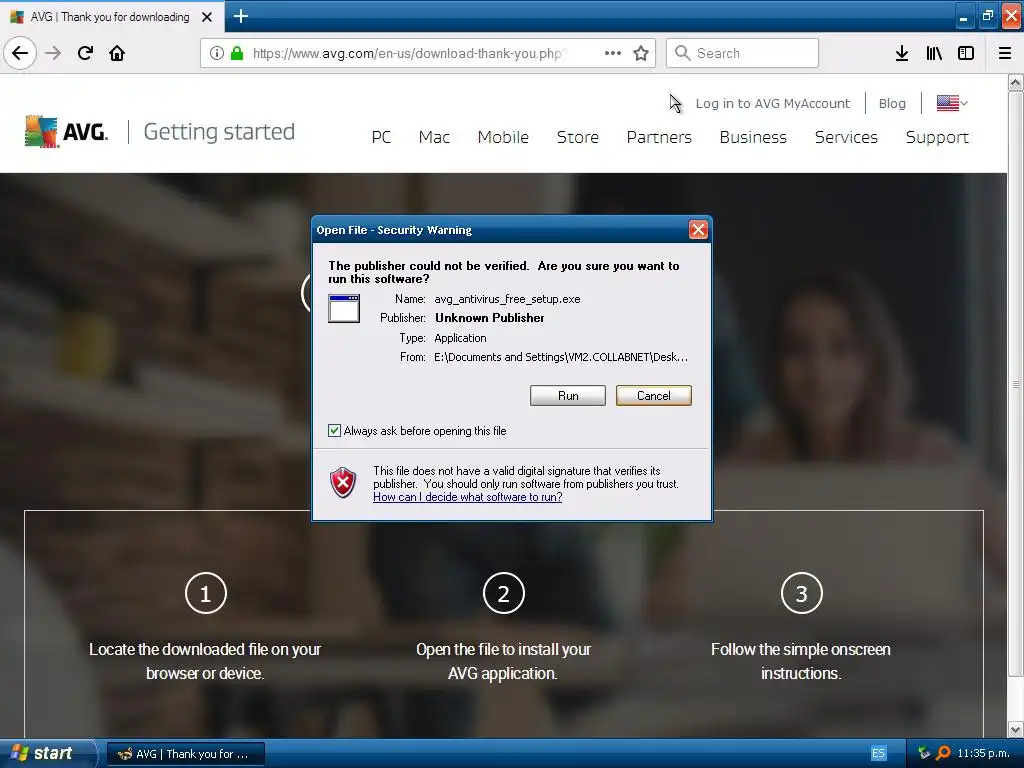1024x768 pixels.
Task: Open the Store menu
Action: (x=577, y=137)
